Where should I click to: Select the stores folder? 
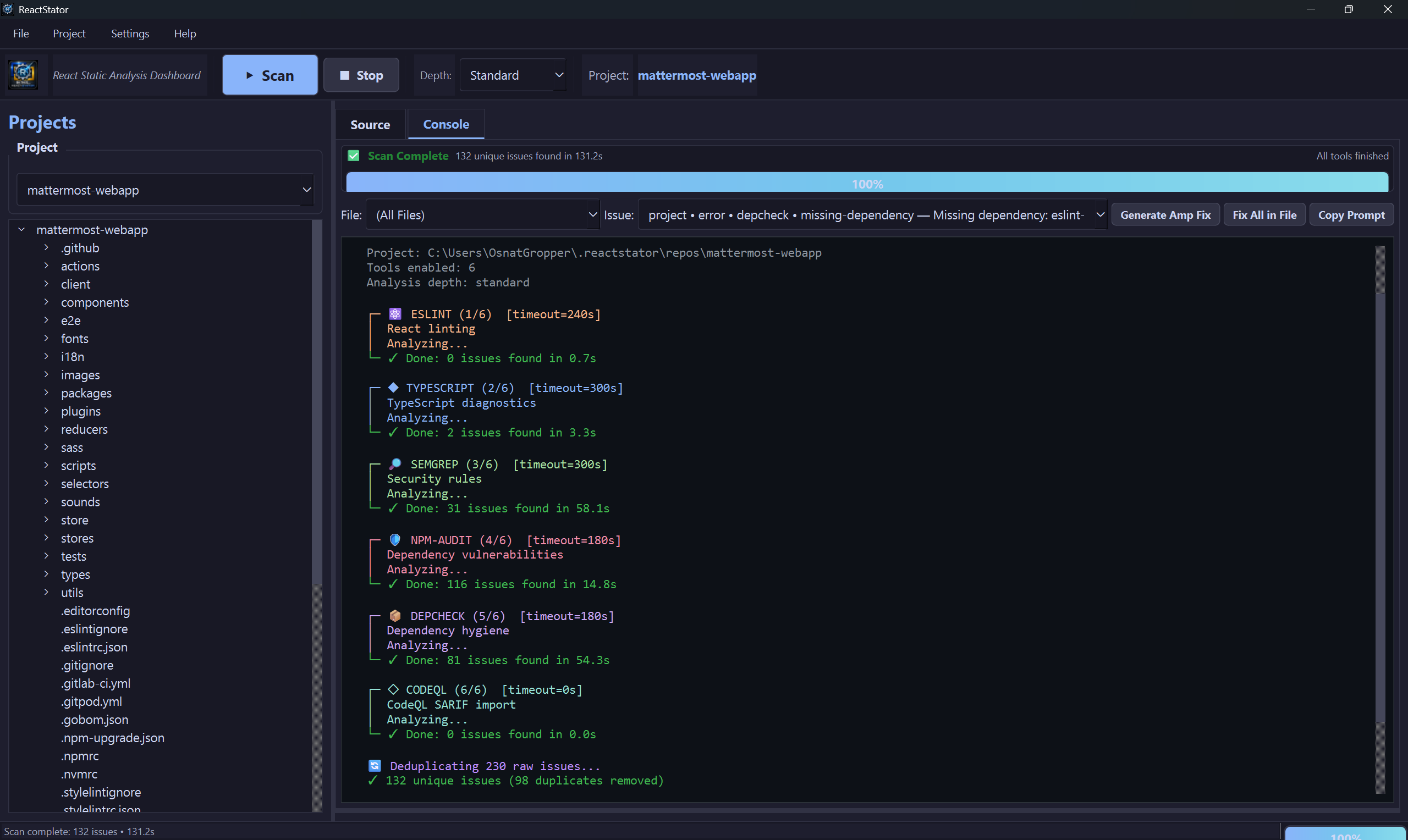point(78,538)
